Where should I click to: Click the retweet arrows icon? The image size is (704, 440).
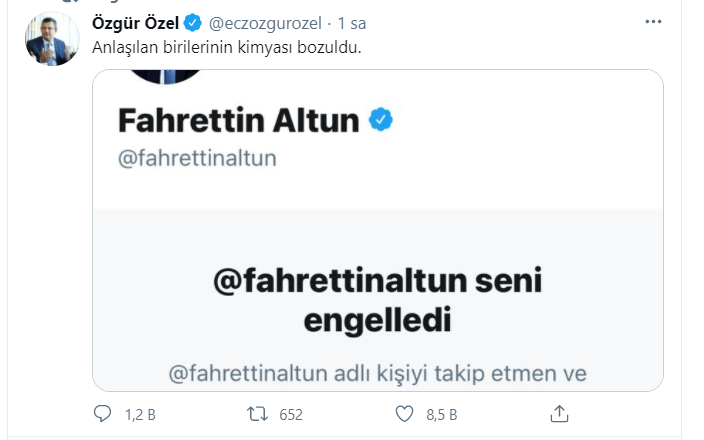coord(256,413)
